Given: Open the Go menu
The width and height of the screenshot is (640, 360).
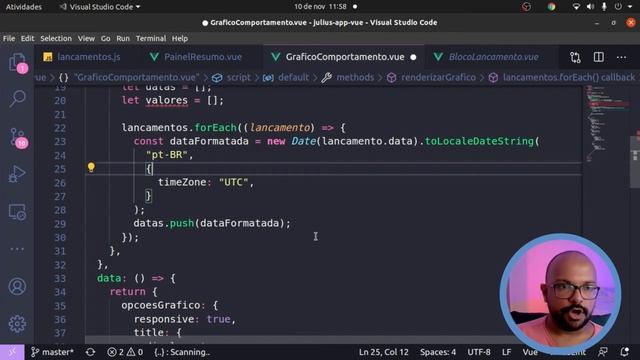Looking at the screenshot, I should (105, 38).
